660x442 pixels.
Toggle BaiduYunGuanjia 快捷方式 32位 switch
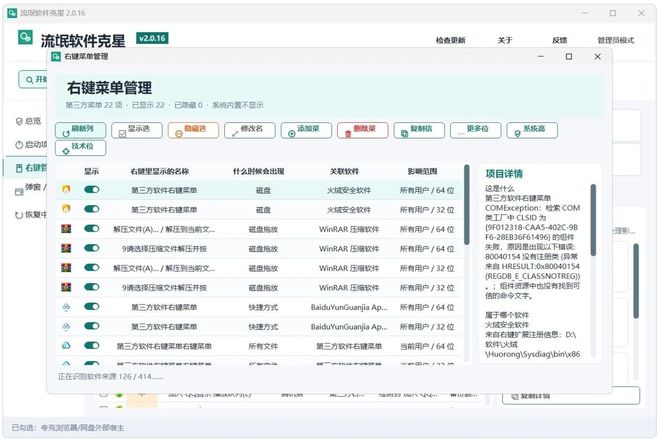coord(91,326)
